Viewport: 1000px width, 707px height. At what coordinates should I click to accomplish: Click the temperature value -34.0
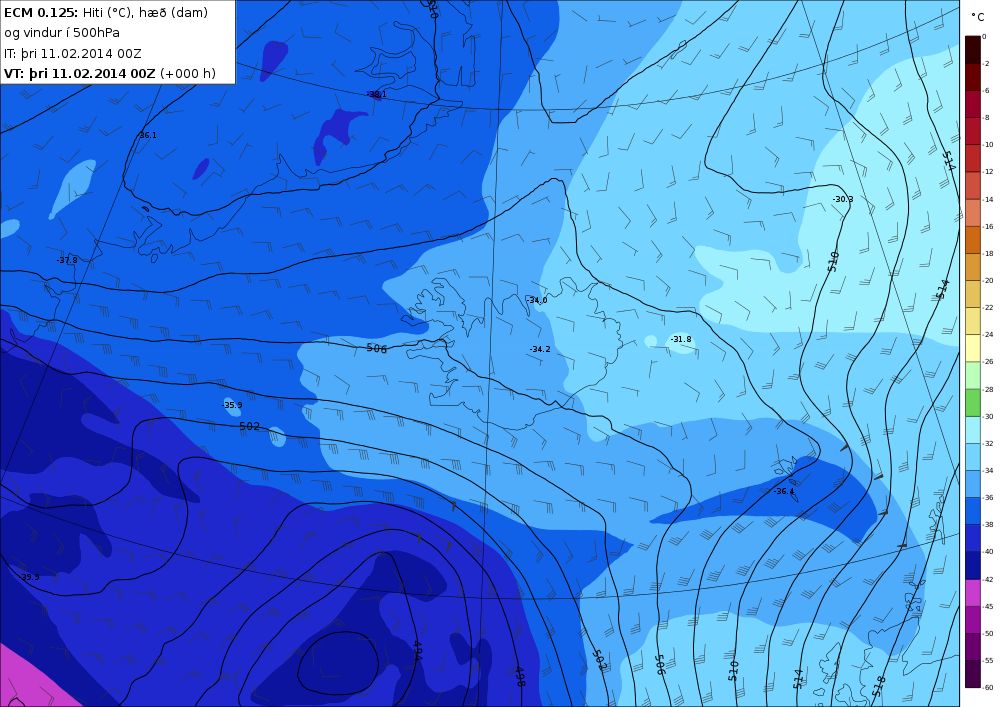(x=537, y=300)
